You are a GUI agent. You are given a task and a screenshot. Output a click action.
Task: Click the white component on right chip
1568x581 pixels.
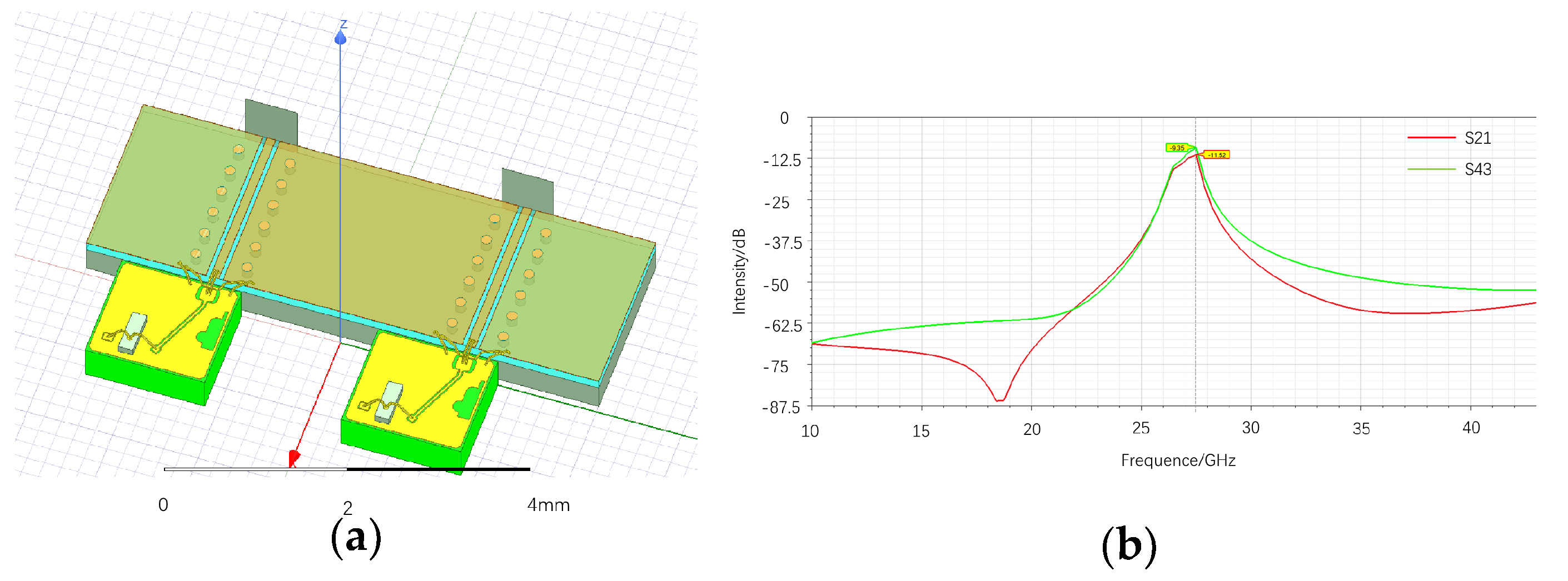tap(389, 402)
